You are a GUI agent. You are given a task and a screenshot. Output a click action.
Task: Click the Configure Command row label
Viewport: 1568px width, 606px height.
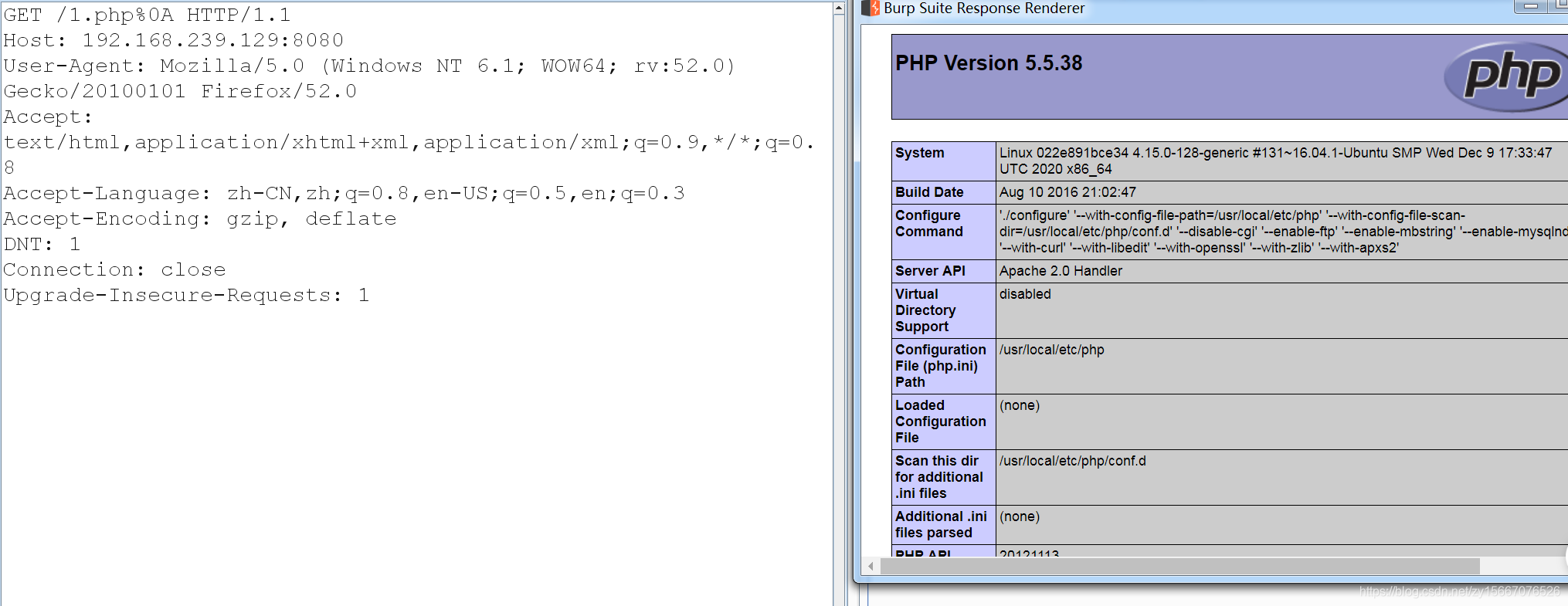929,223
